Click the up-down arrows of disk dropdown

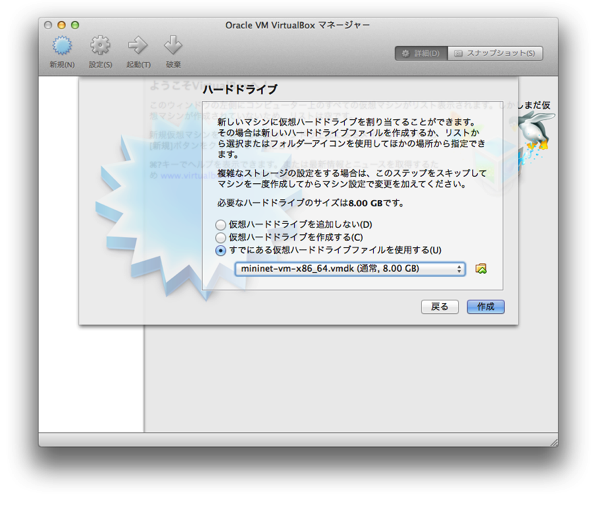(459, 269)
